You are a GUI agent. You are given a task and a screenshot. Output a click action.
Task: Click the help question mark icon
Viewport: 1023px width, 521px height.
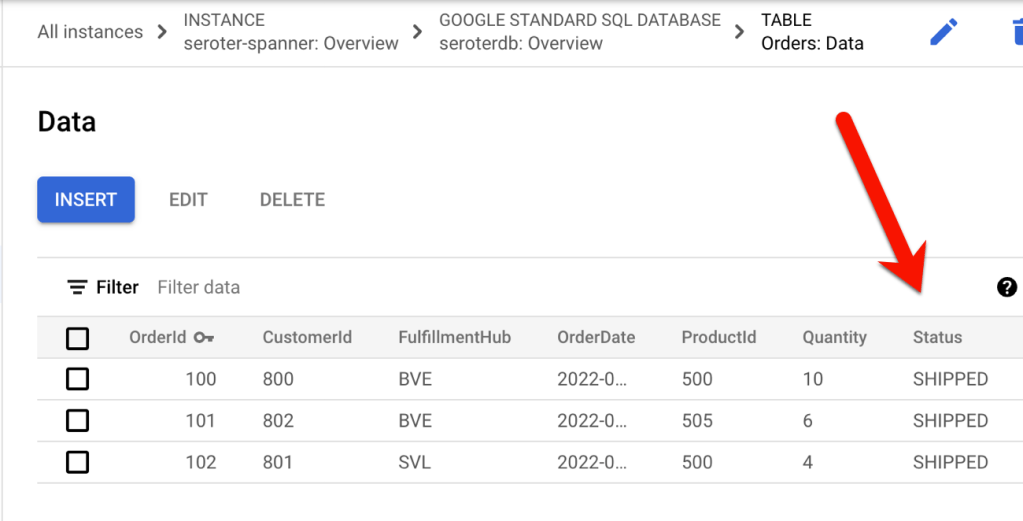pos(1006,288)
